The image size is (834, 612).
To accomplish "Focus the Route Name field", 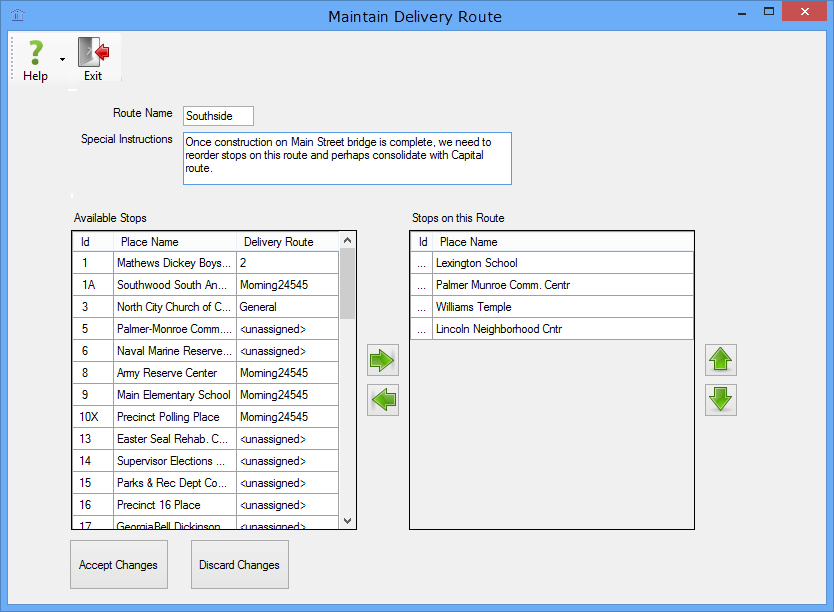I will click(218, 116).
